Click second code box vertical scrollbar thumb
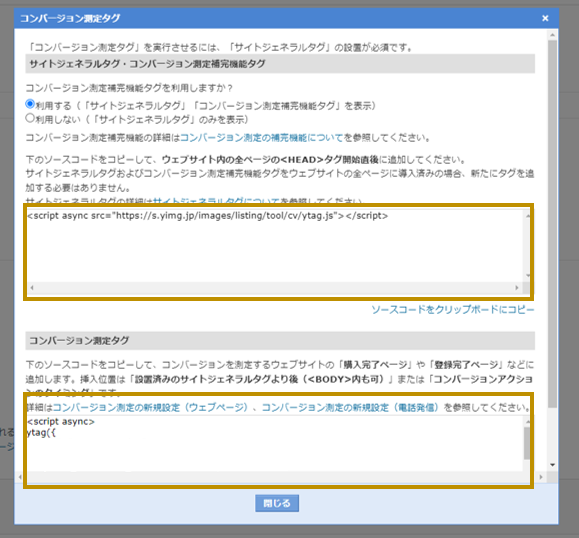579x538 pixels. tap(527, 443)
